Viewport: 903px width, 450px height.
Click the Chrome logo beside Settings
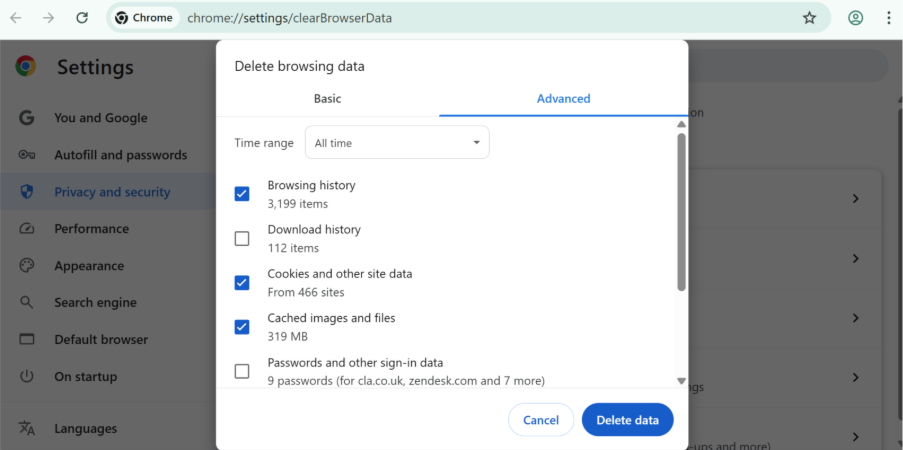point(26,67)
